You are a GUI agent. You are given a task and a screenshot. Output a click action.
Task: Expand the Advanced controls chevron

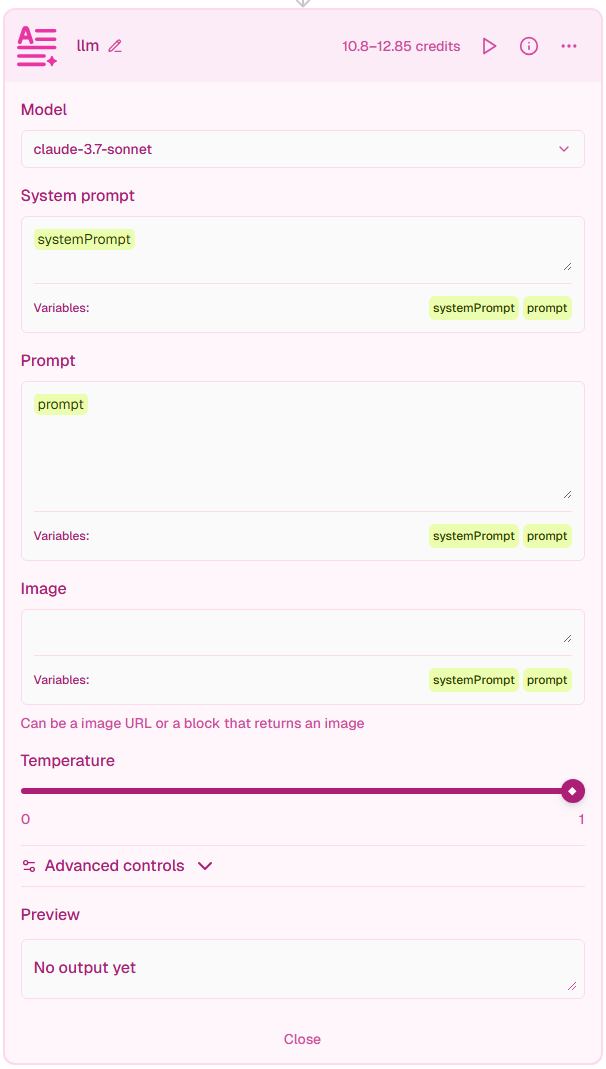click(x=205, y=866)
